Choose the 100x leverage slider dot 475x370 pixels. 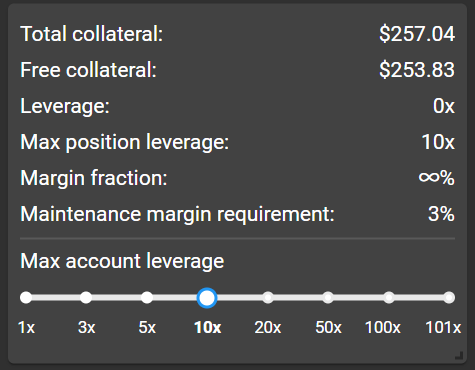(389, 297)
